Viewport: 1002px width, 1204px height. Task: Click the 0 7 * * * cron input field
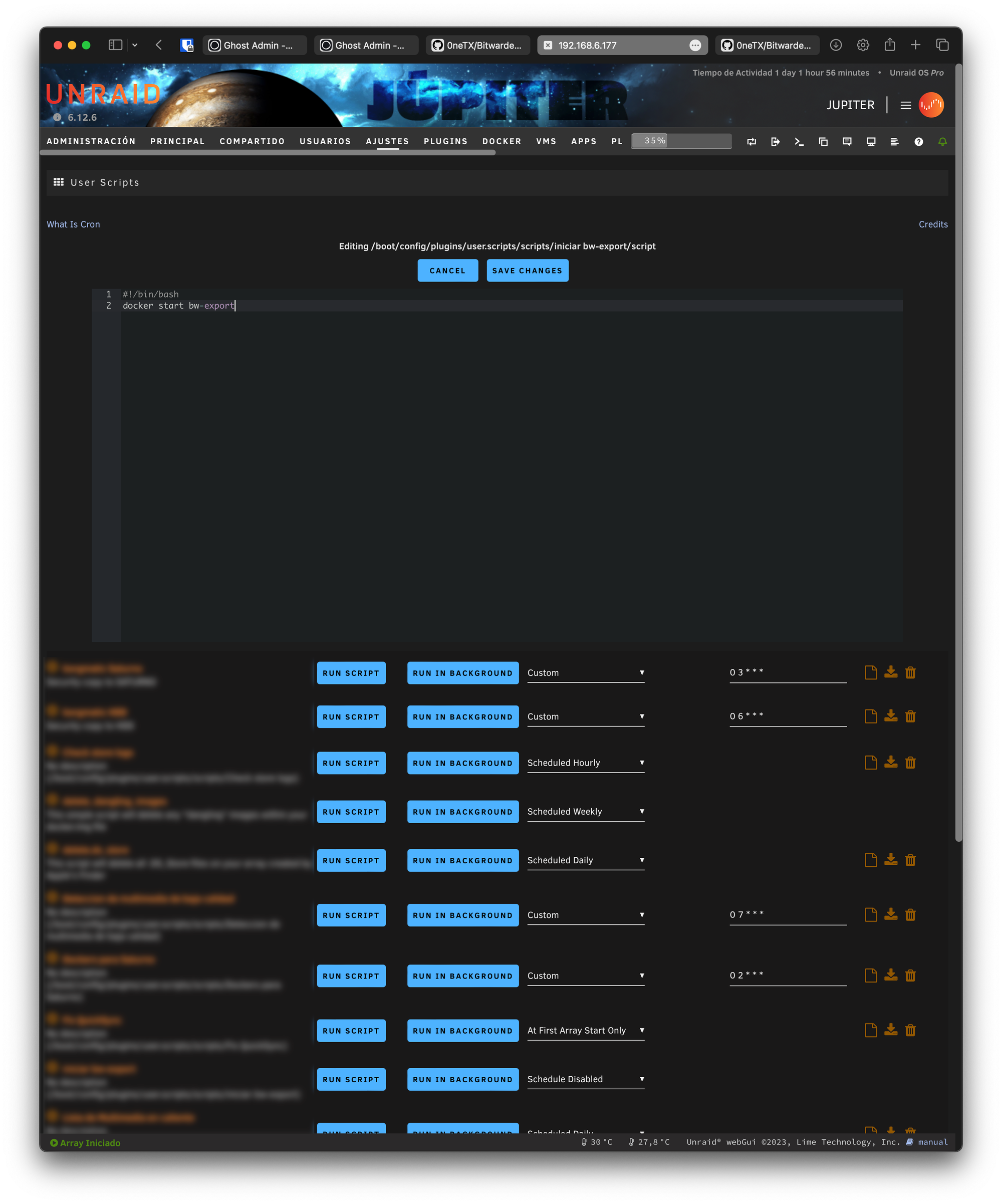(x=788, y=915)
